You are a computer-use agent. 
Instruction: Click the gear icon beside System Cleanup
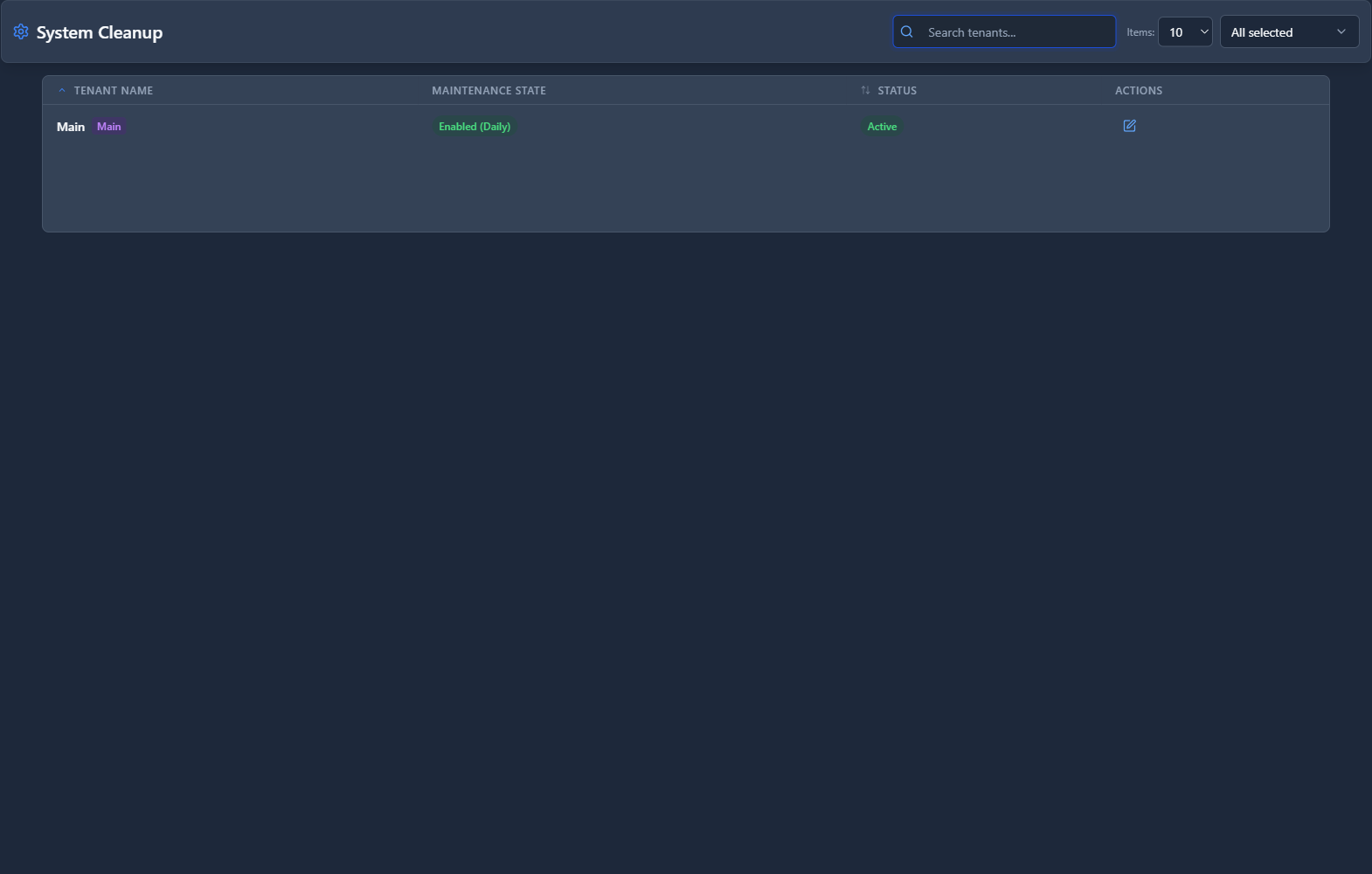(x=21, y=32)
